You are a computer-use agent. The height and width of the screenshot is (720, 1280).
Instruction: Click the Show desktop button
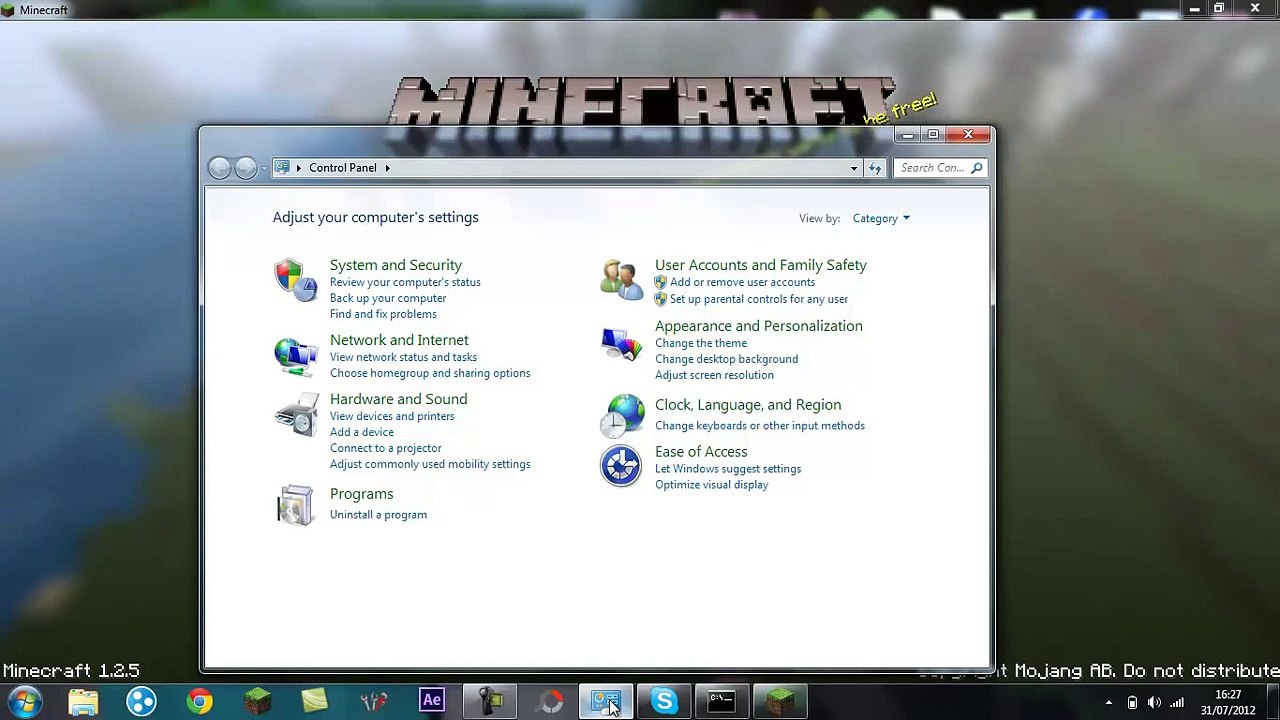click(1272, 702)
